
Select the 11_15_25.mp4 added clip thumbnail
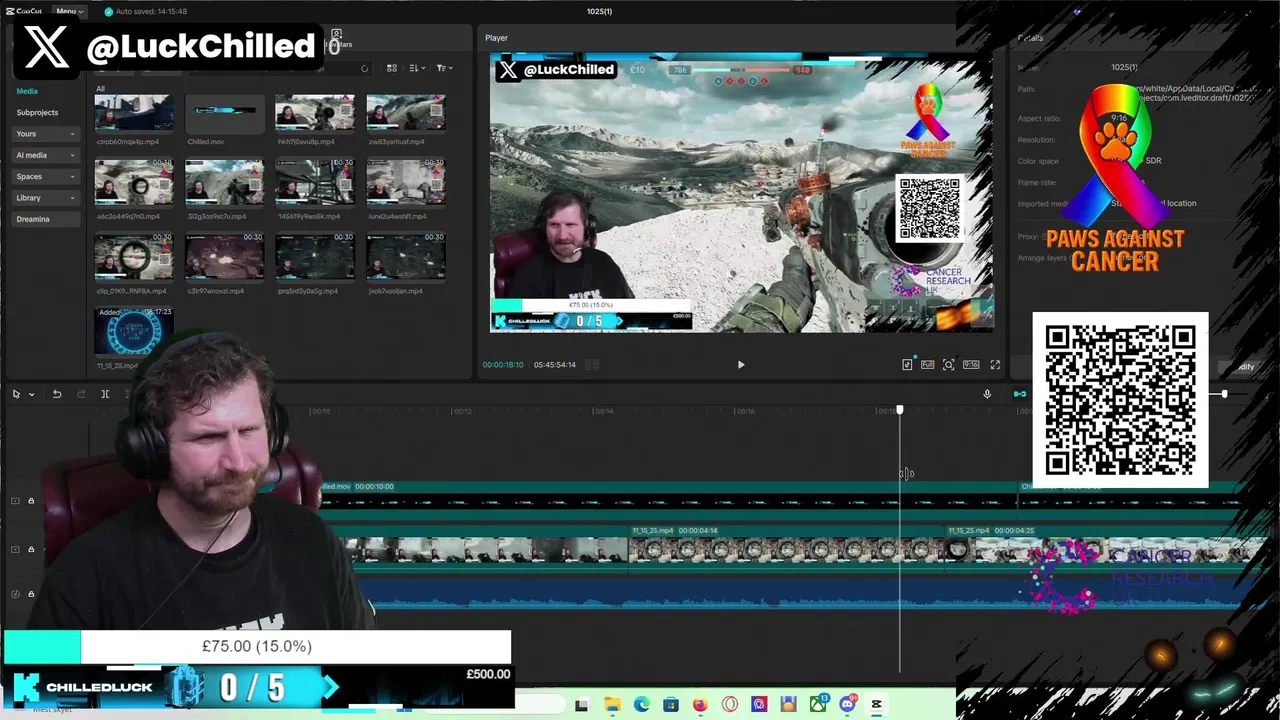tap(134, 331)
